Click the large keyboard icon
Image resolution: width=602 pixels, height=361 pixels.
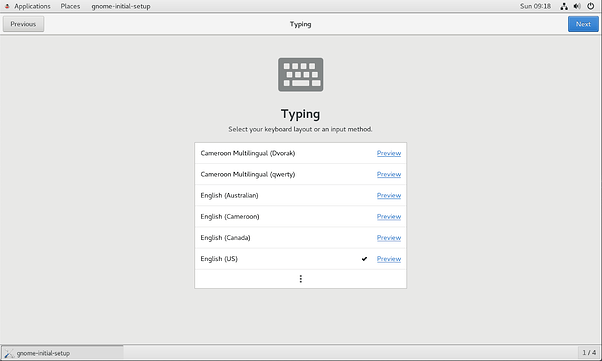tap(301, 75)
